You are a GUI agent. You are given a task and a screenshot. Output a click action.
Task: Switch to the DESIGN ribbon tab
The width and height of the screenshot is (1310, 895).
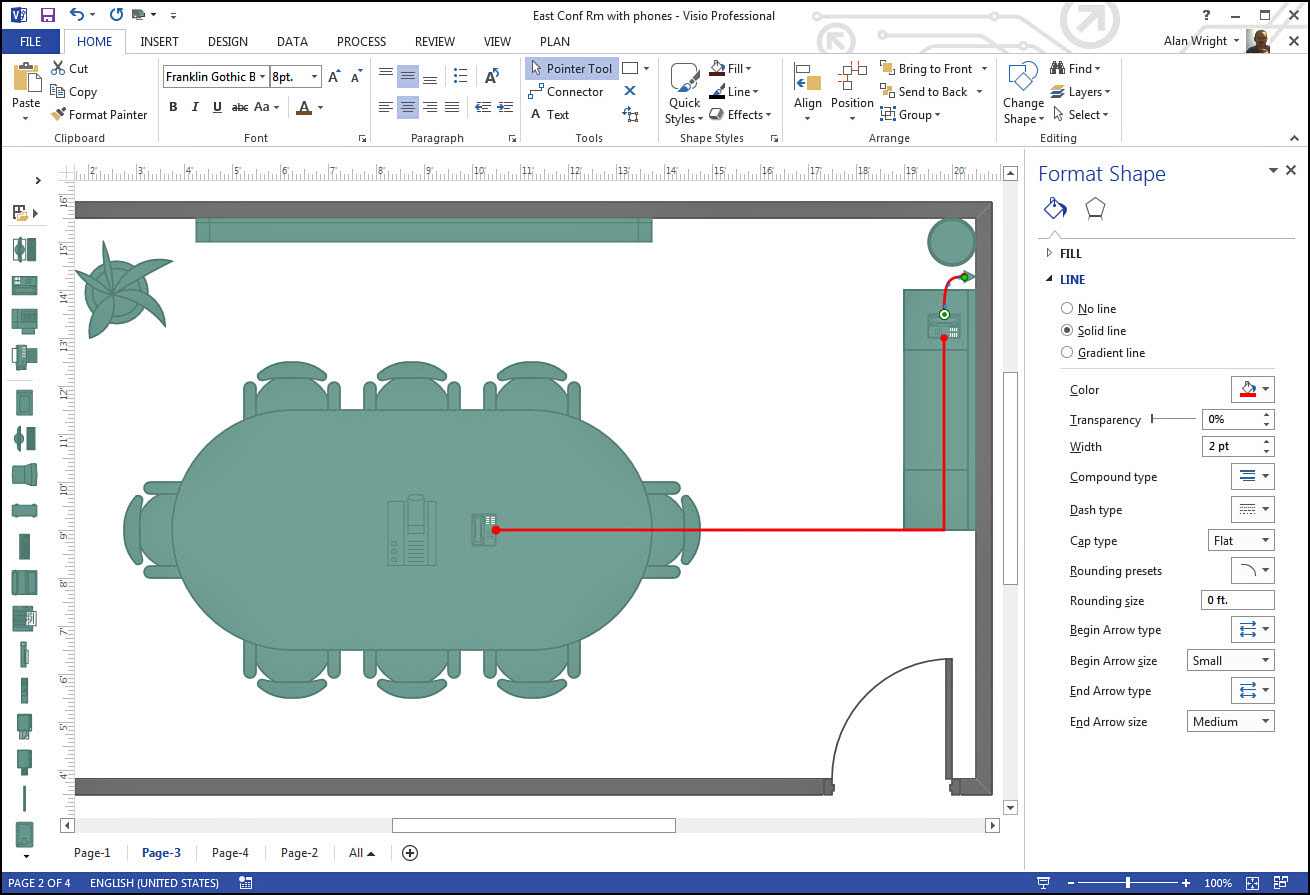point(228,42)
